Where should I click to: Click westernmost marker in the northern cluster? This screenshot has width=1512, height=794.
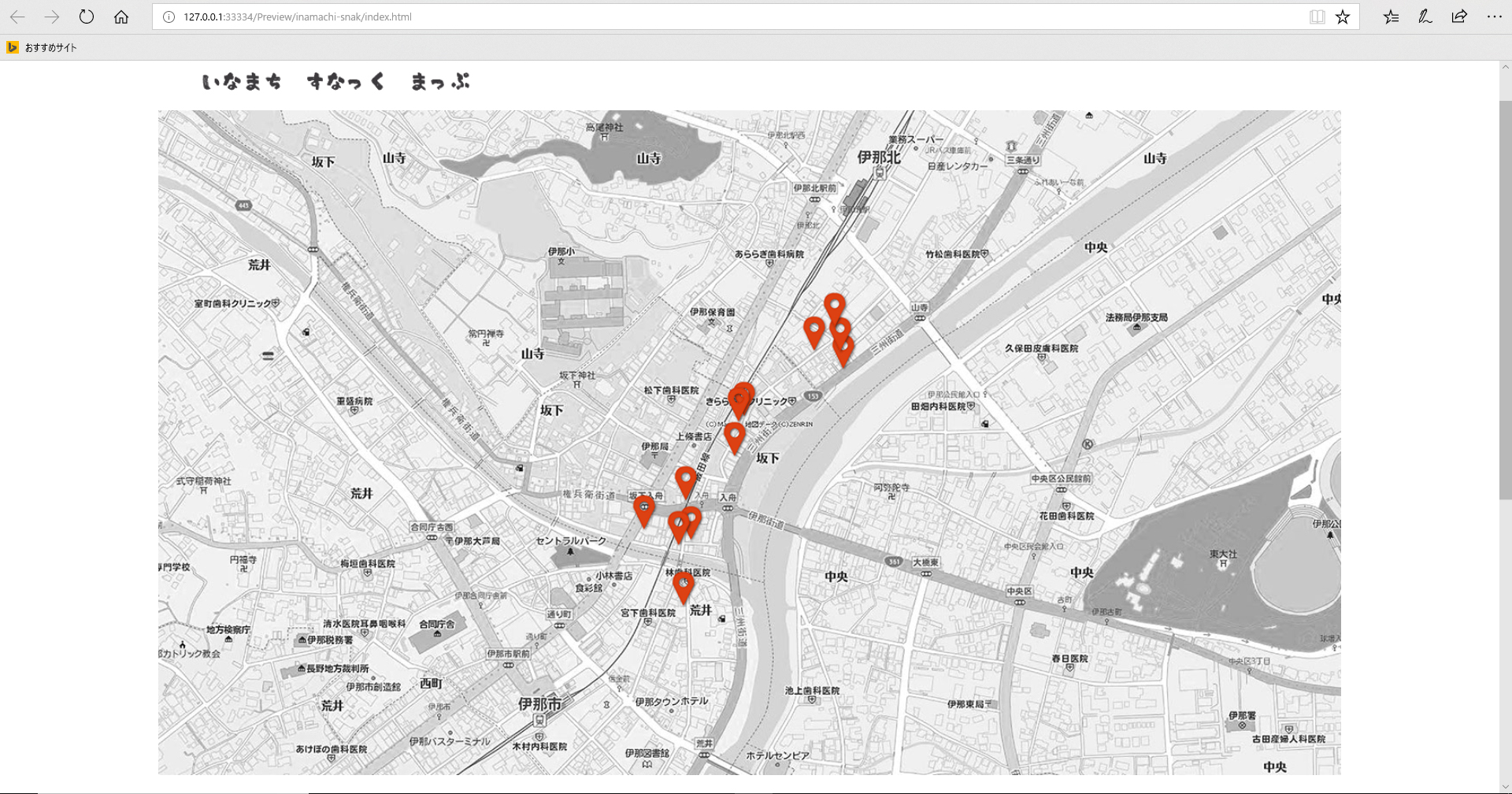point(814,330)
